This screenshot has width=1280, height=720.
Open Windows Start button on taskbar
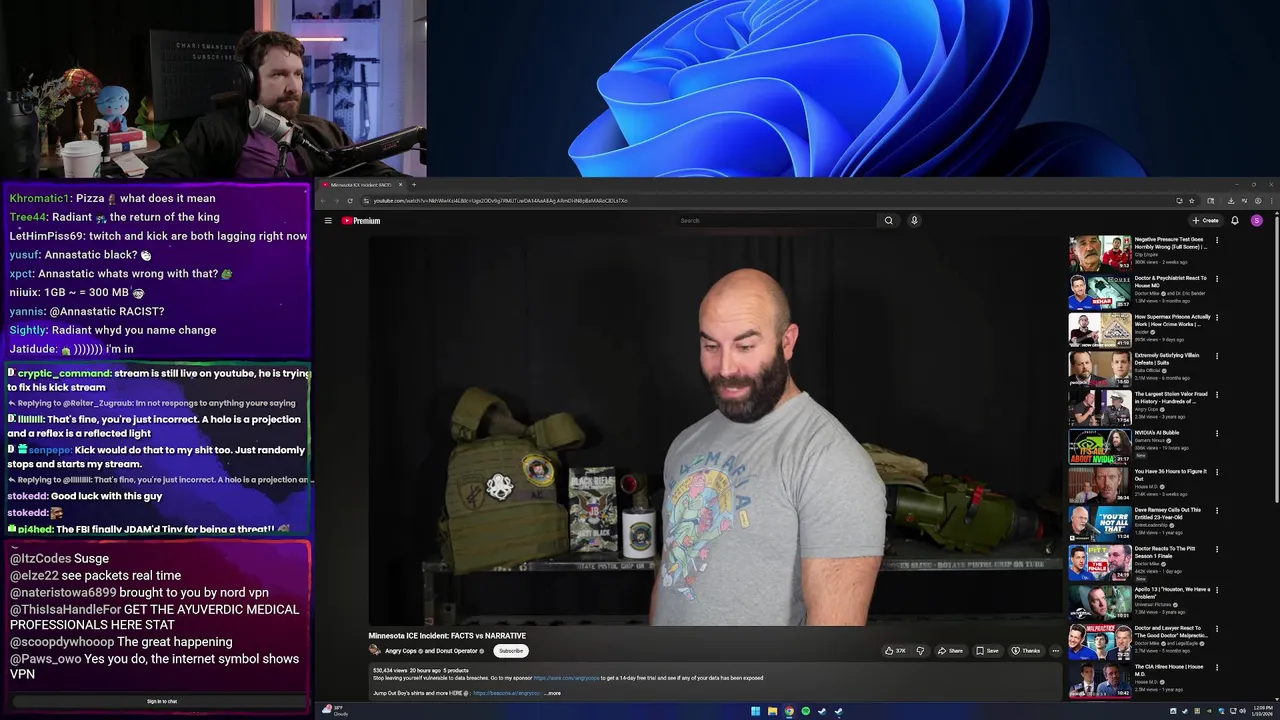tap(755, 711)
